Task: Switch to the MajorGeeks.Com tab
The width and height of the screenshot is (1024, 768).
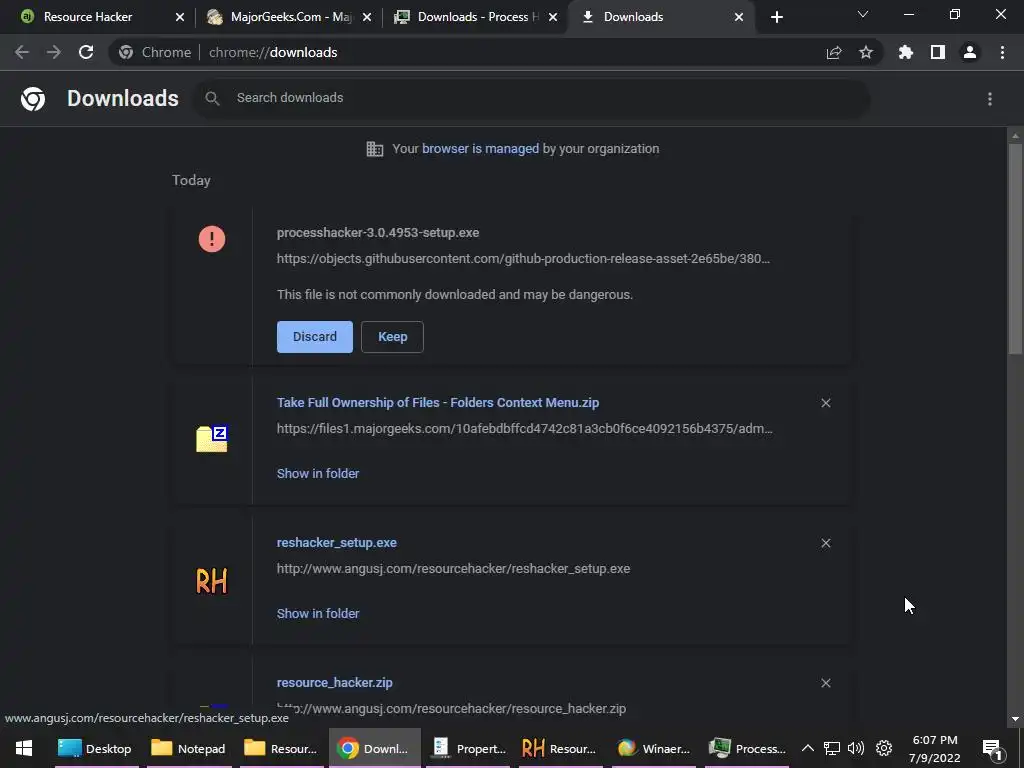Action: (291, 17)
